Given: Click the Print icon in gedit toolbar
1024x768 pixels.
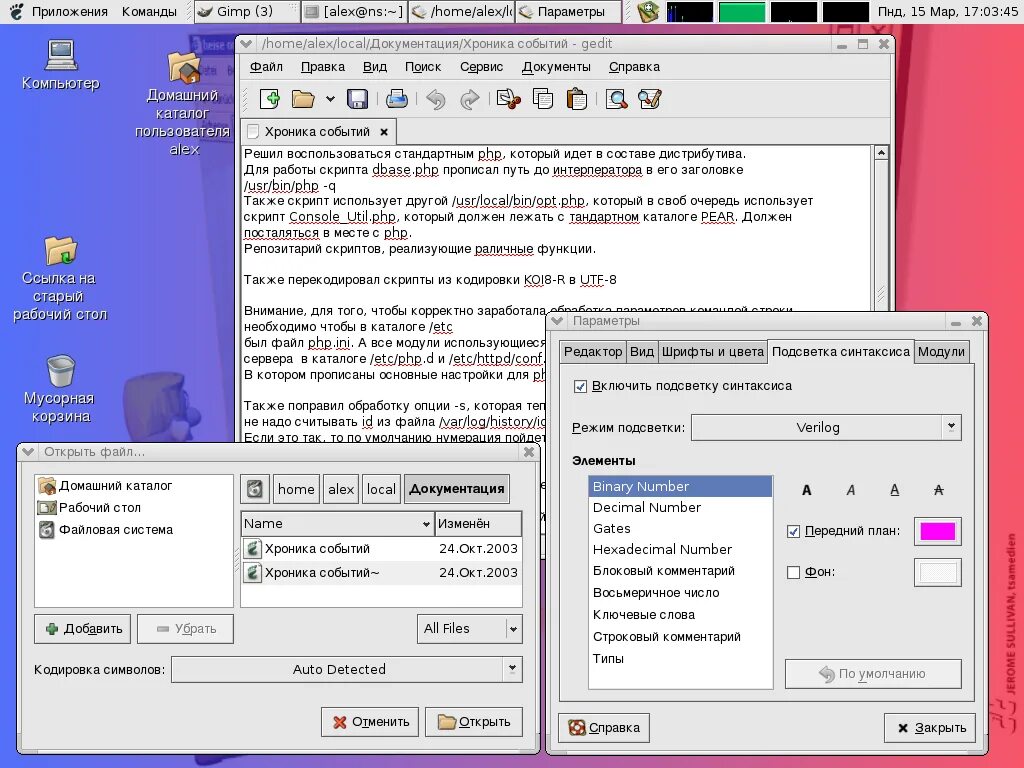Looking at the screenshot, I should pos(396,99).
